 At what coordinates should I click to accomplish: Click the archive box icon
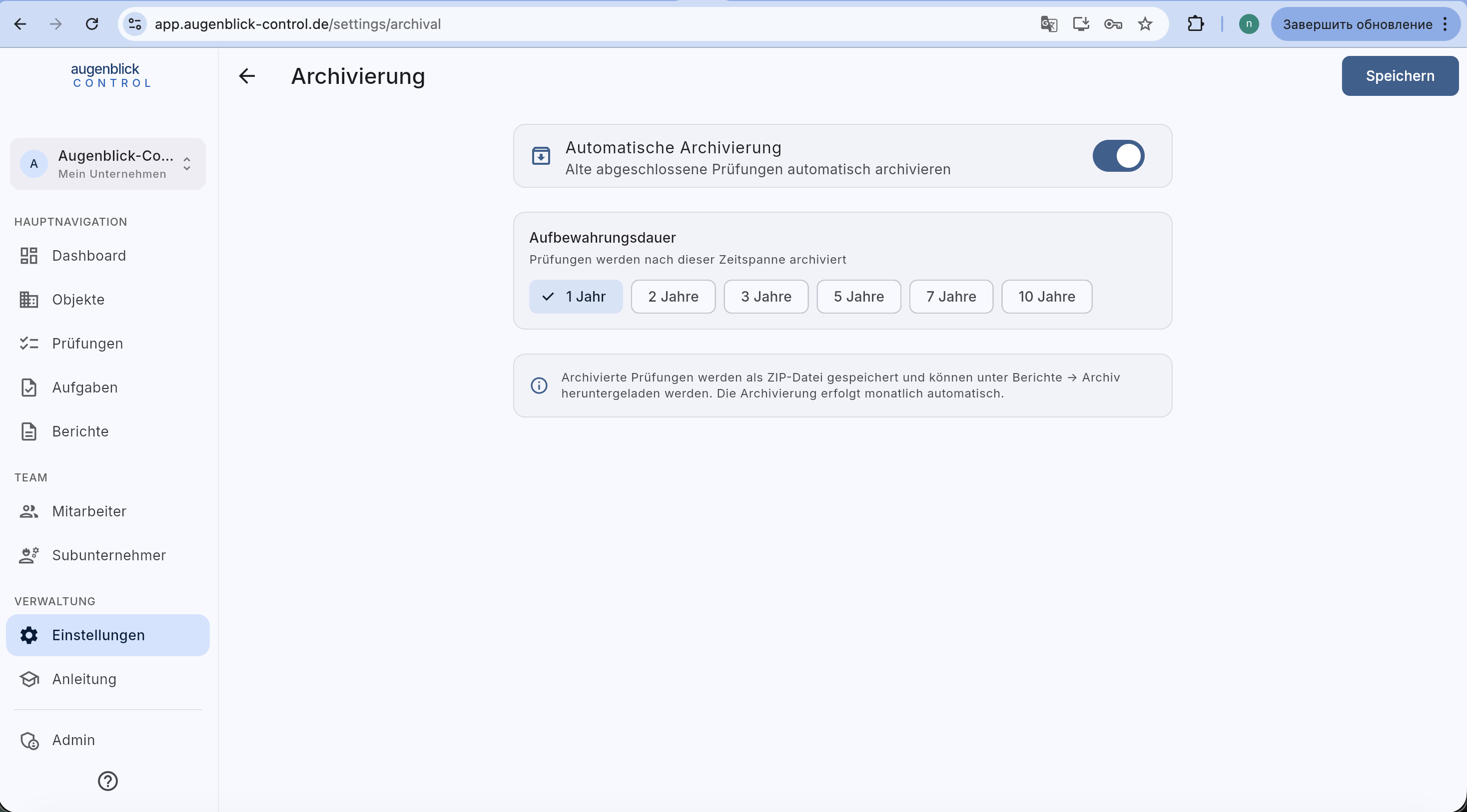[541, 155]
